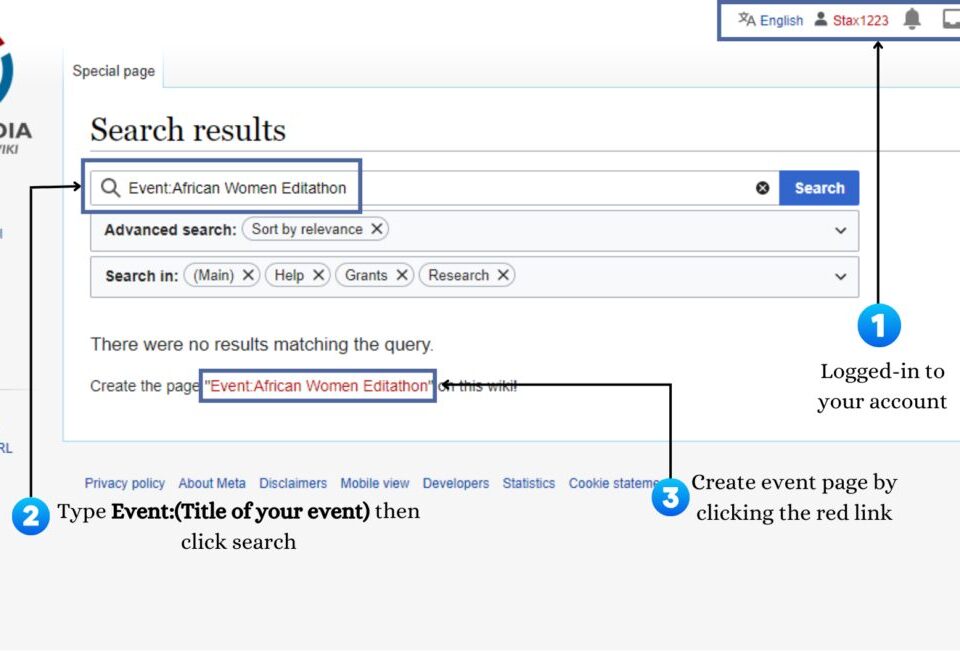Open the English language menu item
Screen dimensions: 960x666
(x=780, y=19)
